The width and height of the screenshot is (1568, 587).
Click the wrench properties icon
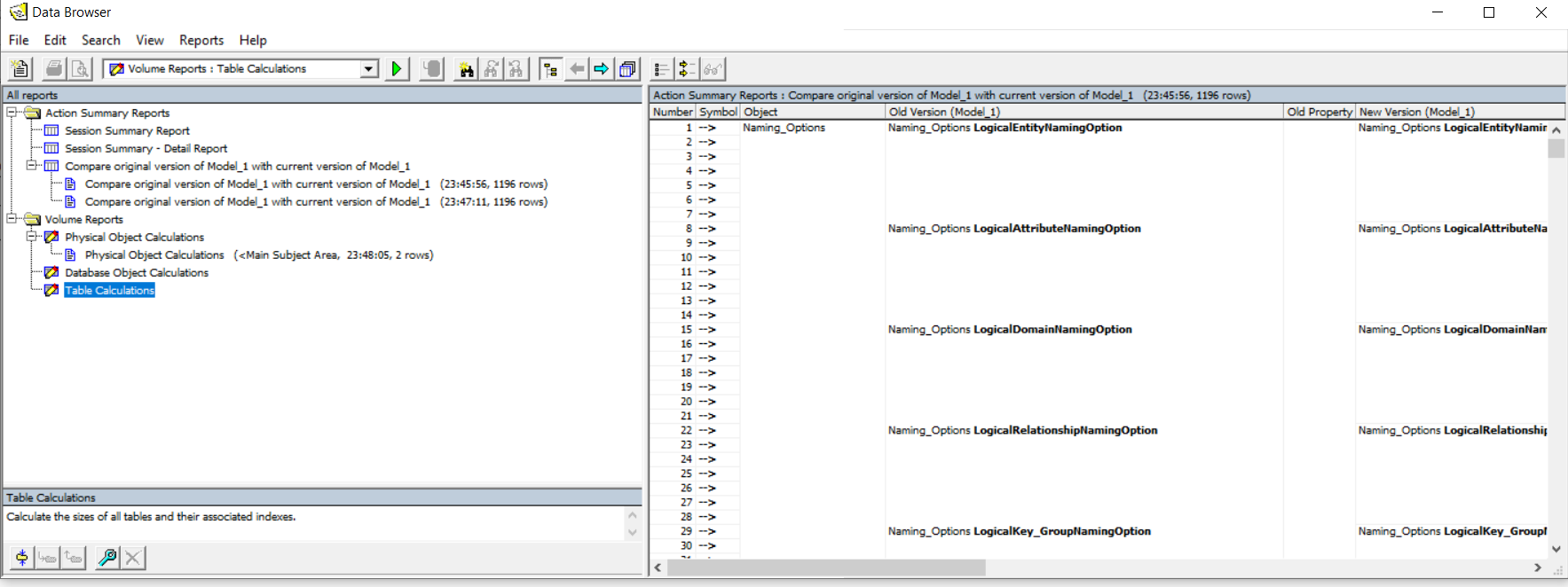pyautogui.click(x=107, y=558)
